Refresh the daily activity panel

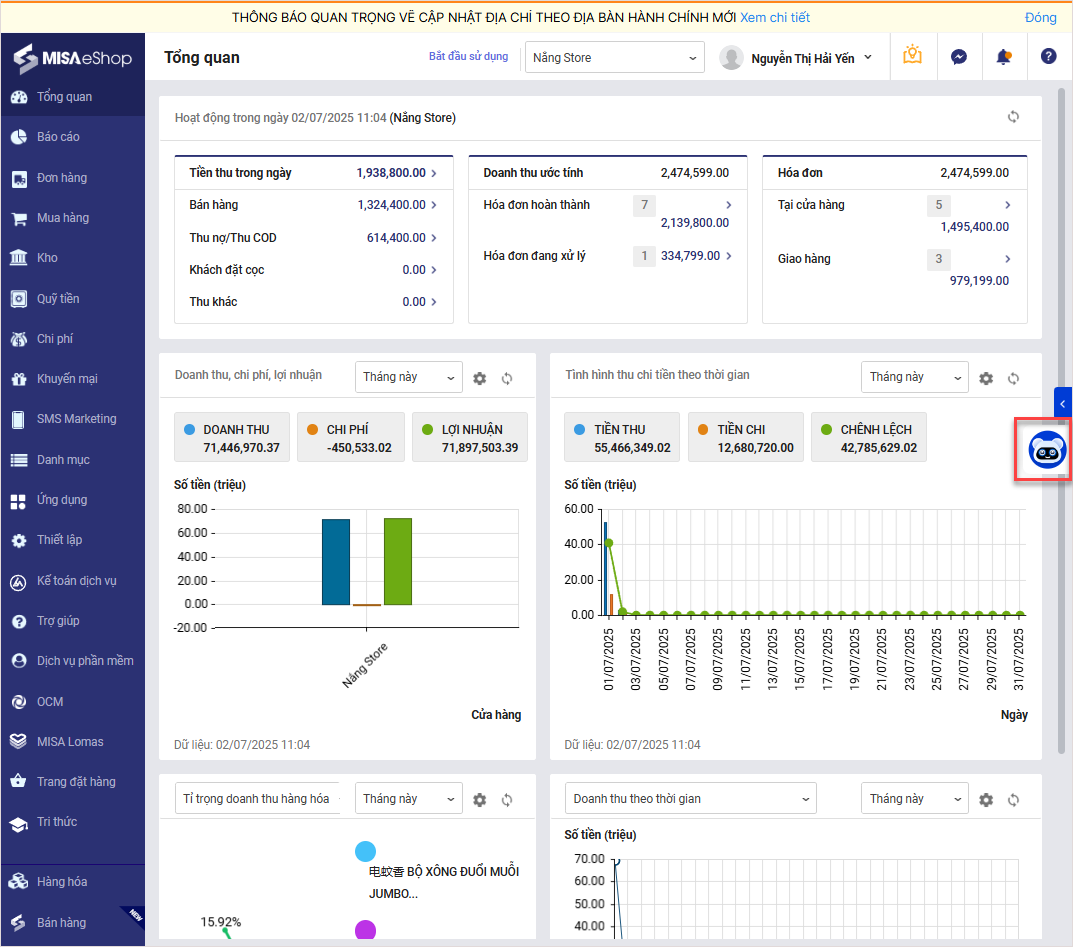point(1013,117)
